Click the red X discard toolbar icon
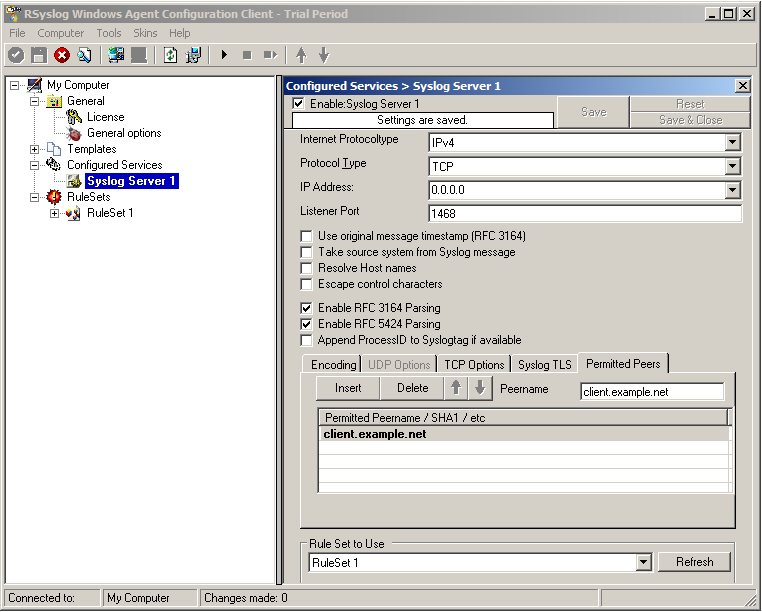The image size is (762, 612). click(62, 55)
